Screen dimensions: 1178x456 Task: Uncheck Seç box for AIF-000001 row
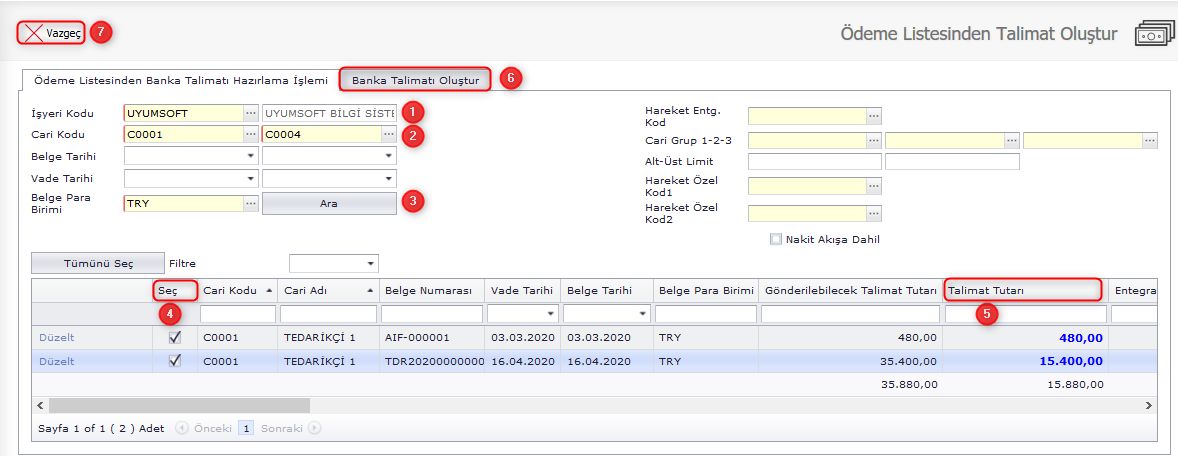pos(175,337)
